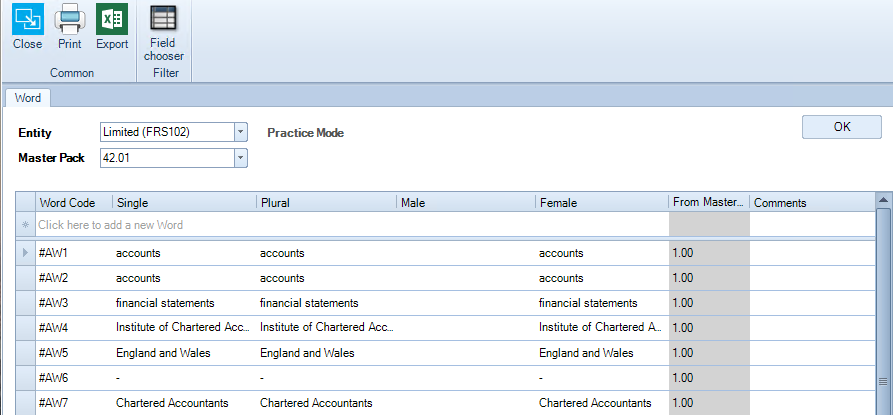Click Plural cell 'financial statements' in #AW3
Screen dimensions: 893x415
[326, 303]
